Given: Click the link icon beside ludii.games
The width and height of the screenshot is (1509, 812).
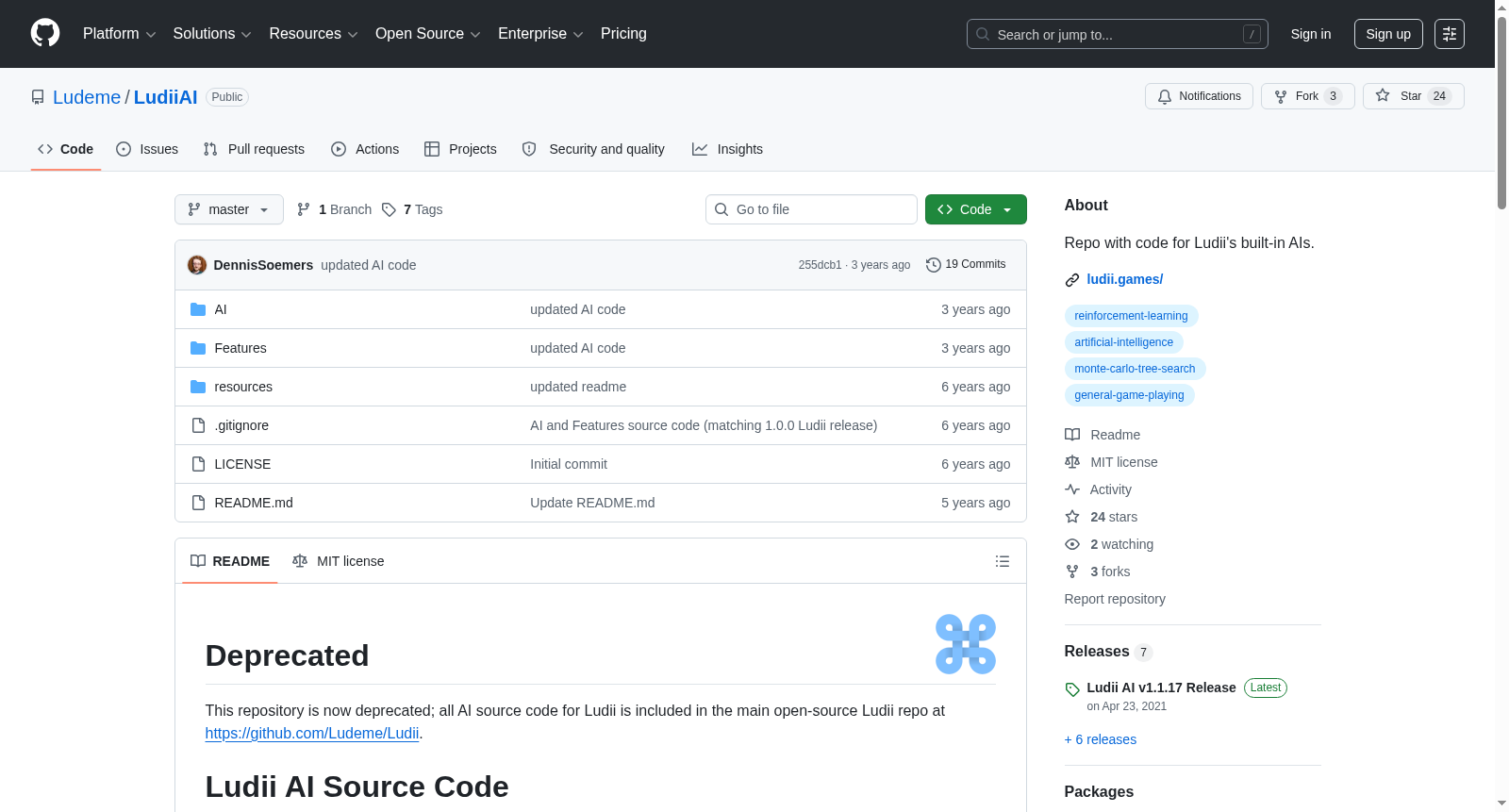Looking at the screenshot, I should (x=1072, y=280).
